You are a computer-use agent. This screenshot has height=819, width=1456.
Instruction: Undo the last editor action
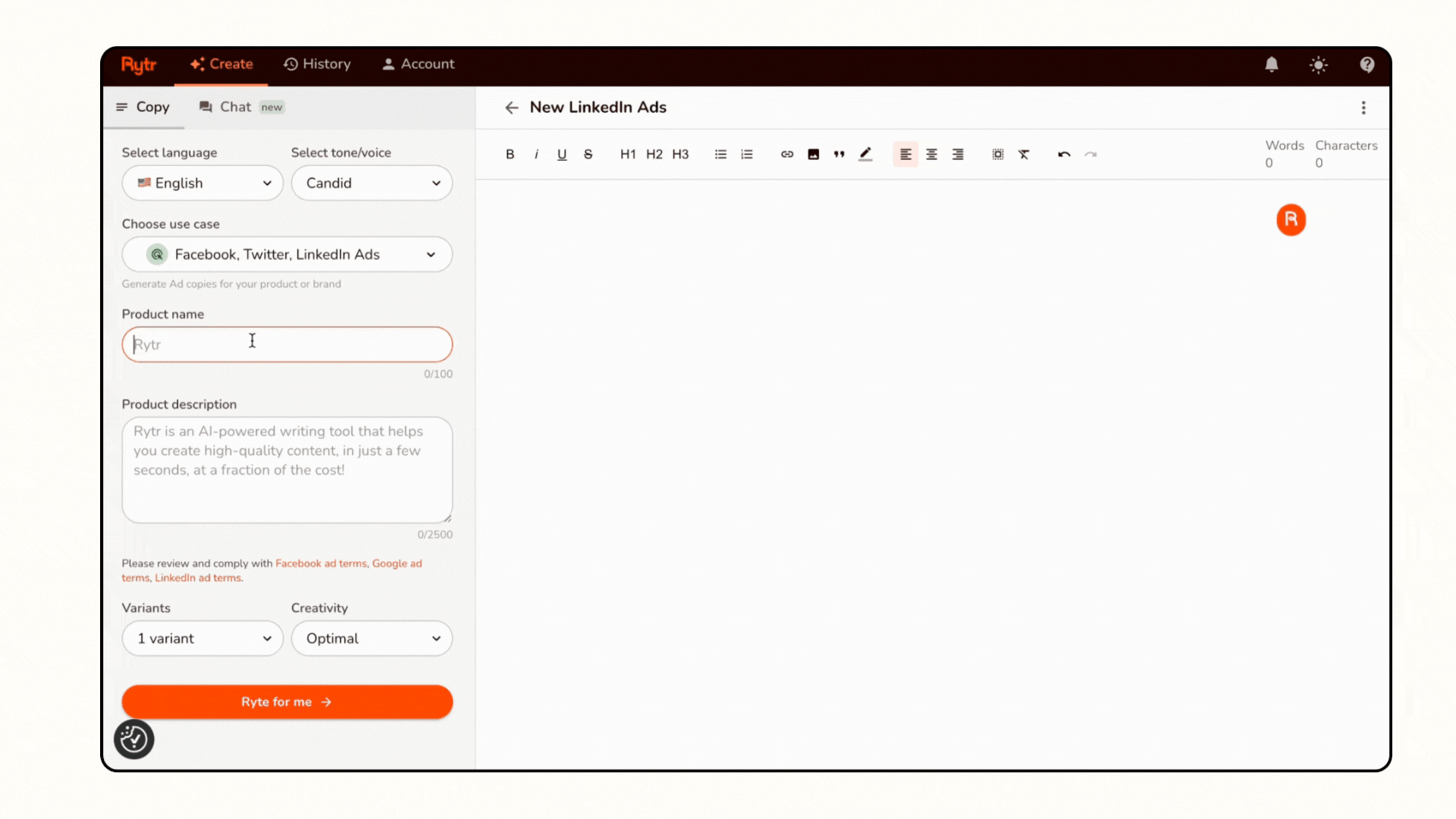tap(1063, 154)
